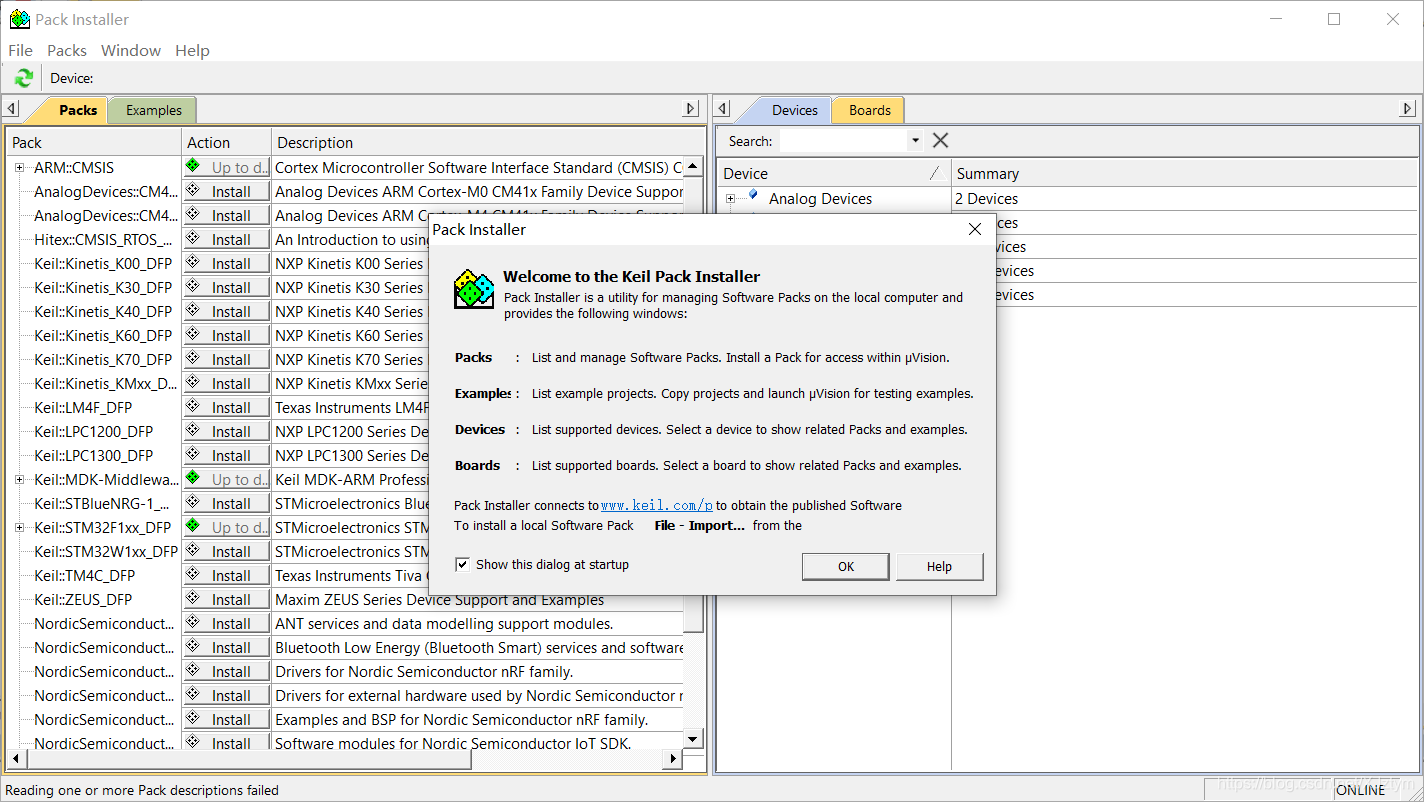Install the Keil::LM4F_DFP pack
Viewport: 1424px width, 802px height.
[226, 408]
